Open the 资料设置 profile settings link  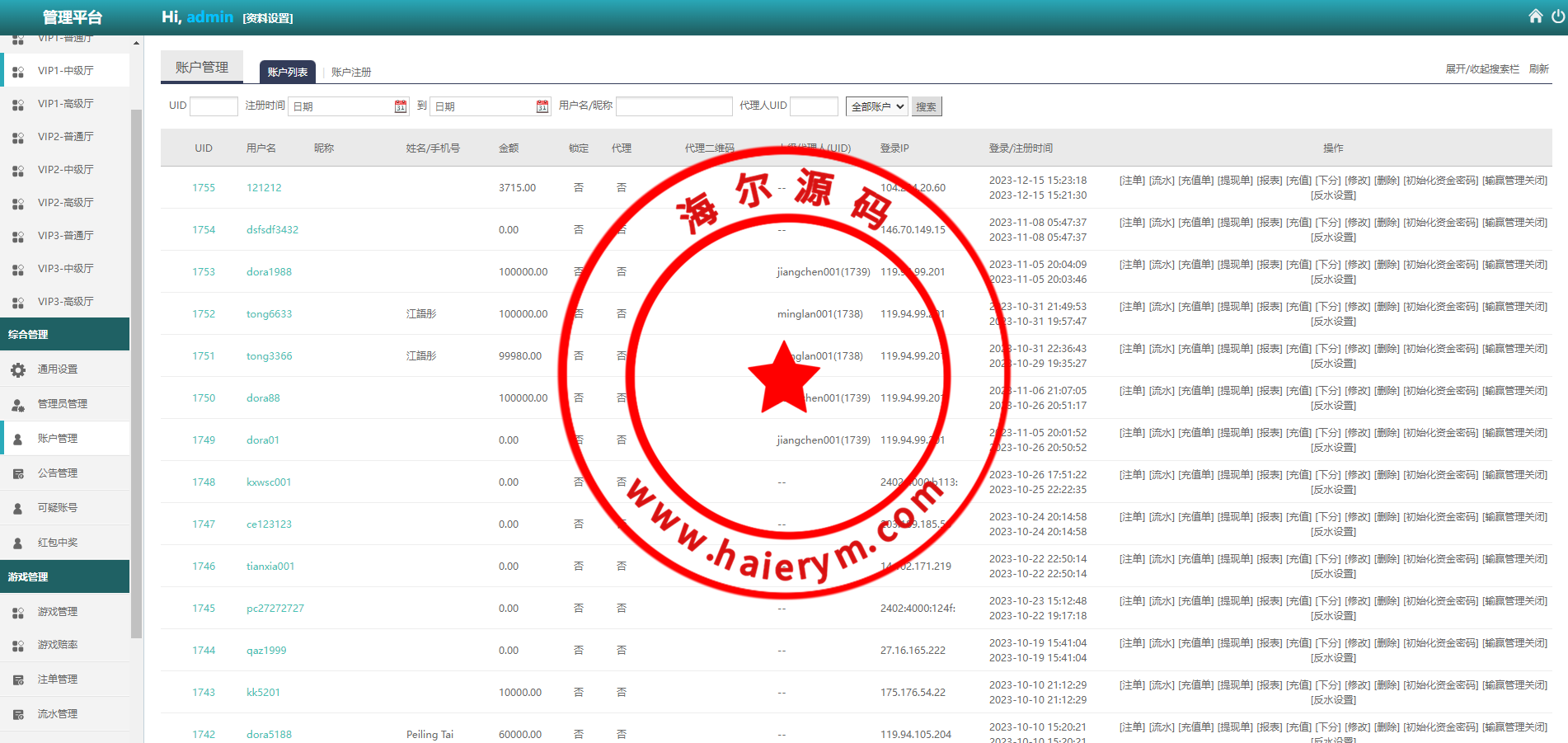(x=268, y=18)
